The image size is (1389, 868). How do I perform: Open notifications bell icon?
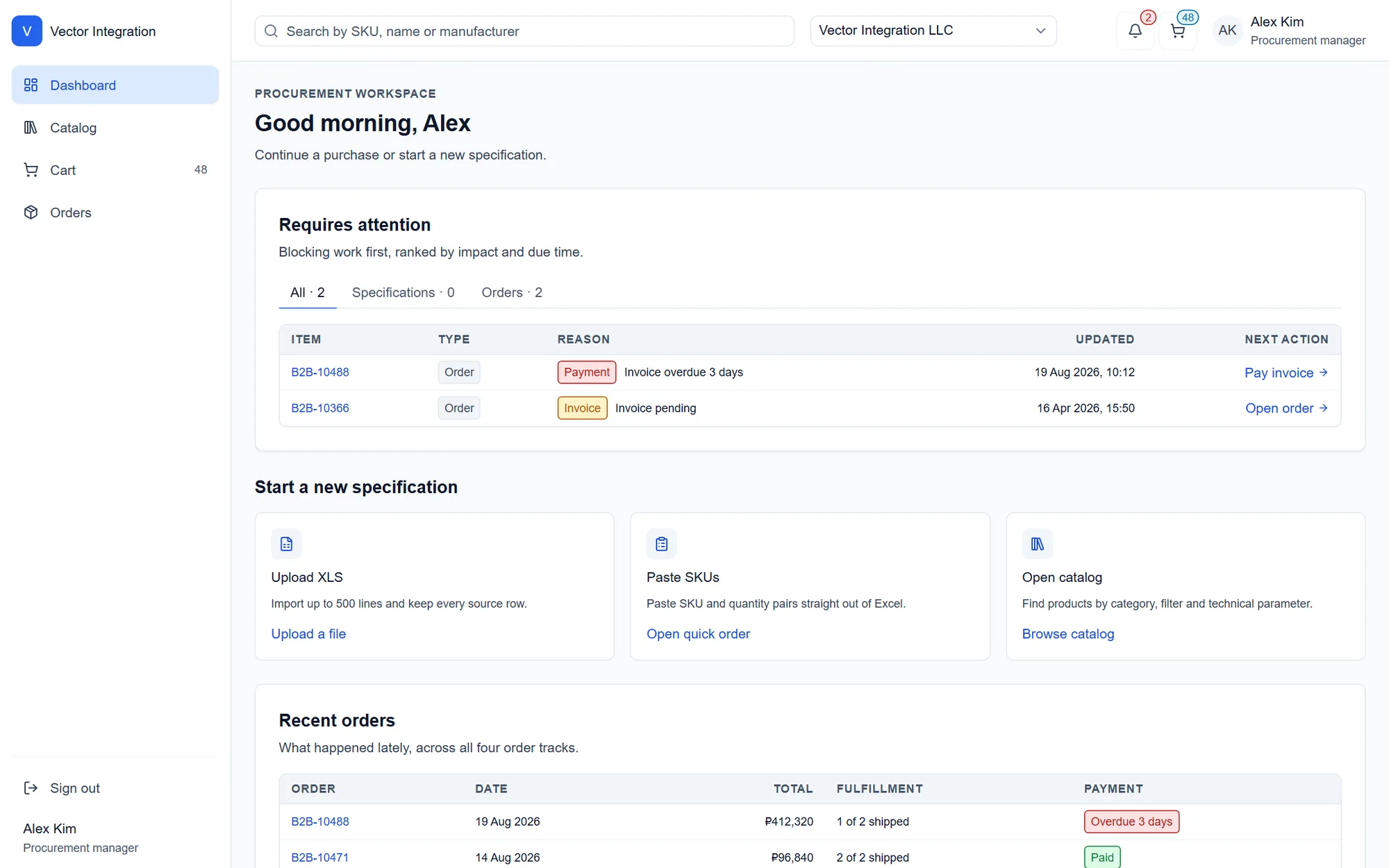pyautogui.click(x=1135, y=31)
